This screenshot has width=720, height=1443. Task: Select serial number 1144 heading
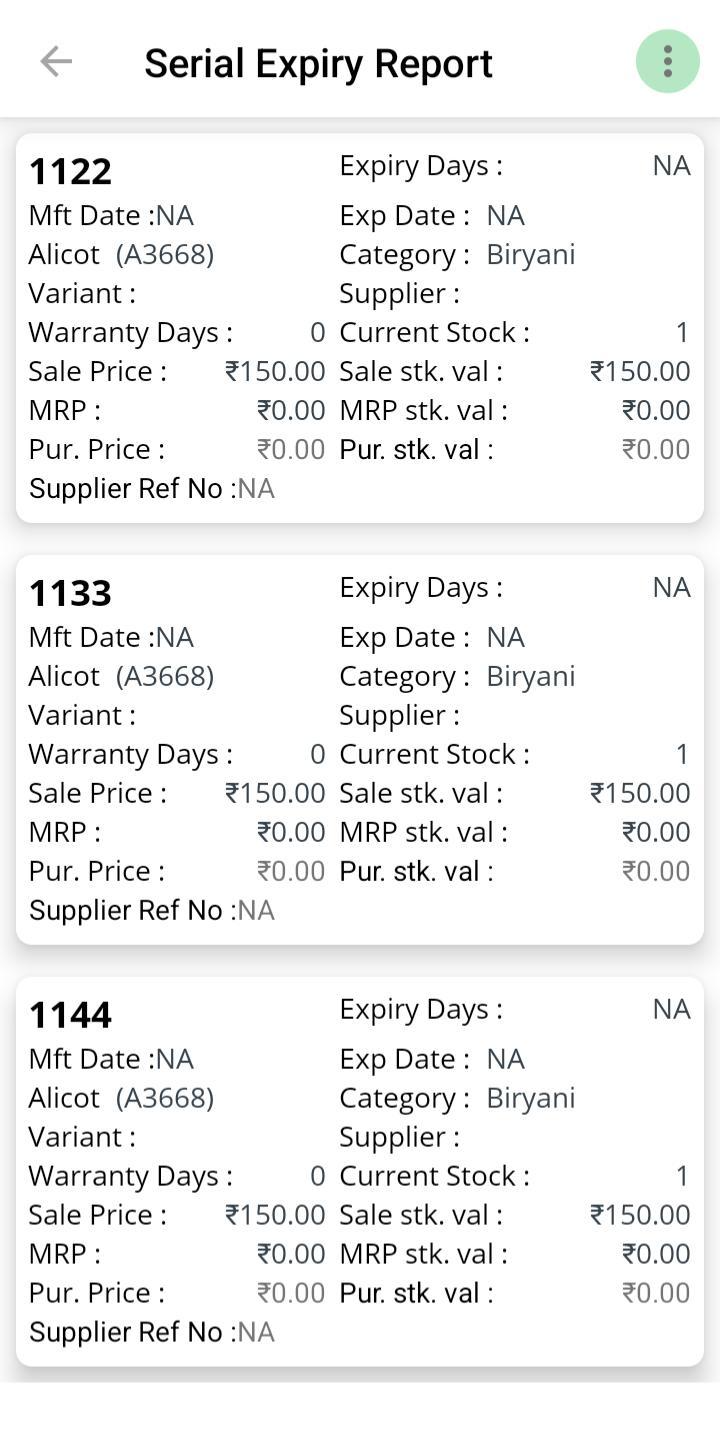point(70,1016)
